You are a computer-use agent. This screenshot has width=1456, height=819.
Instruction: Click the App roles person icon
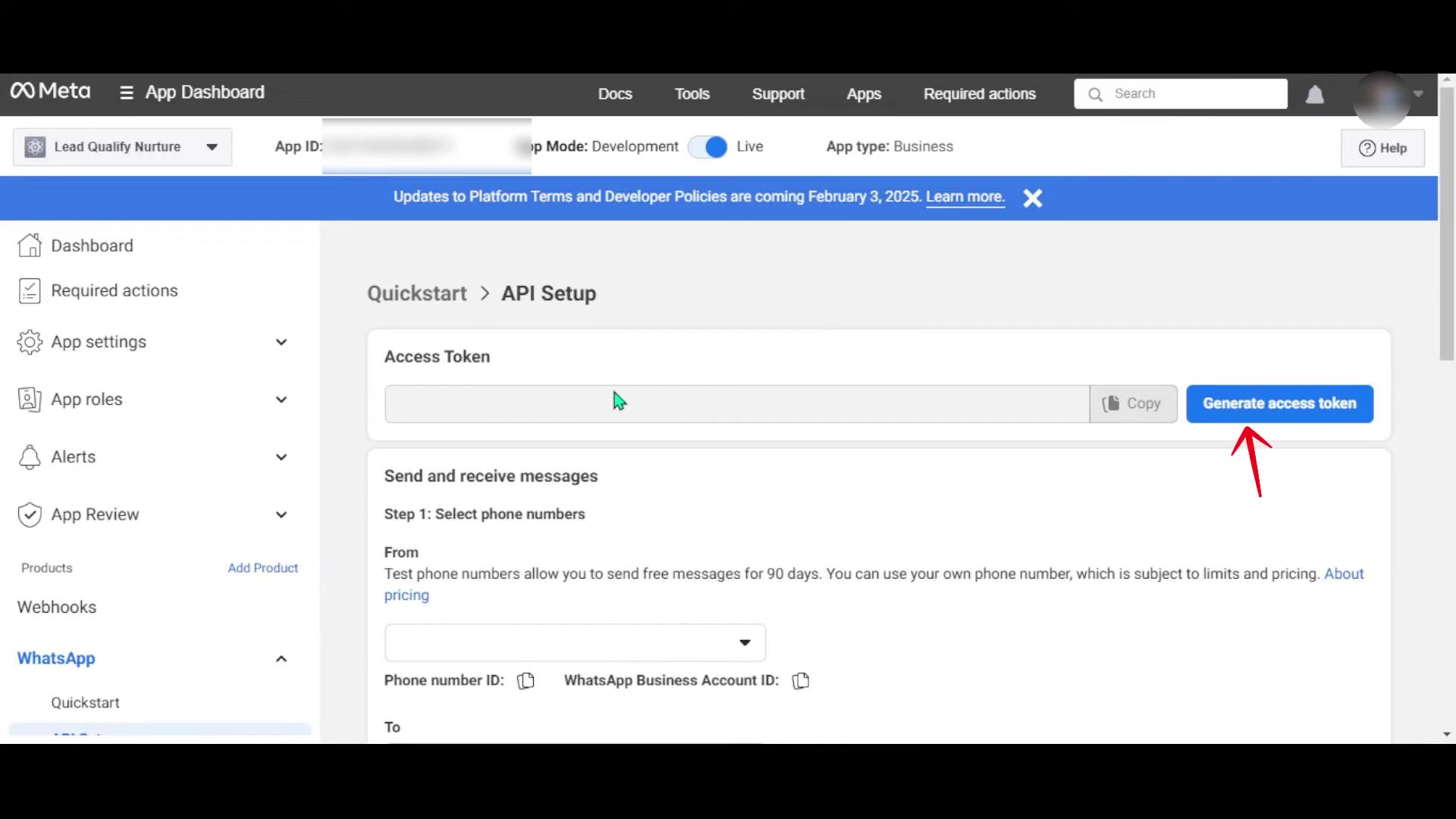point(30,400)
